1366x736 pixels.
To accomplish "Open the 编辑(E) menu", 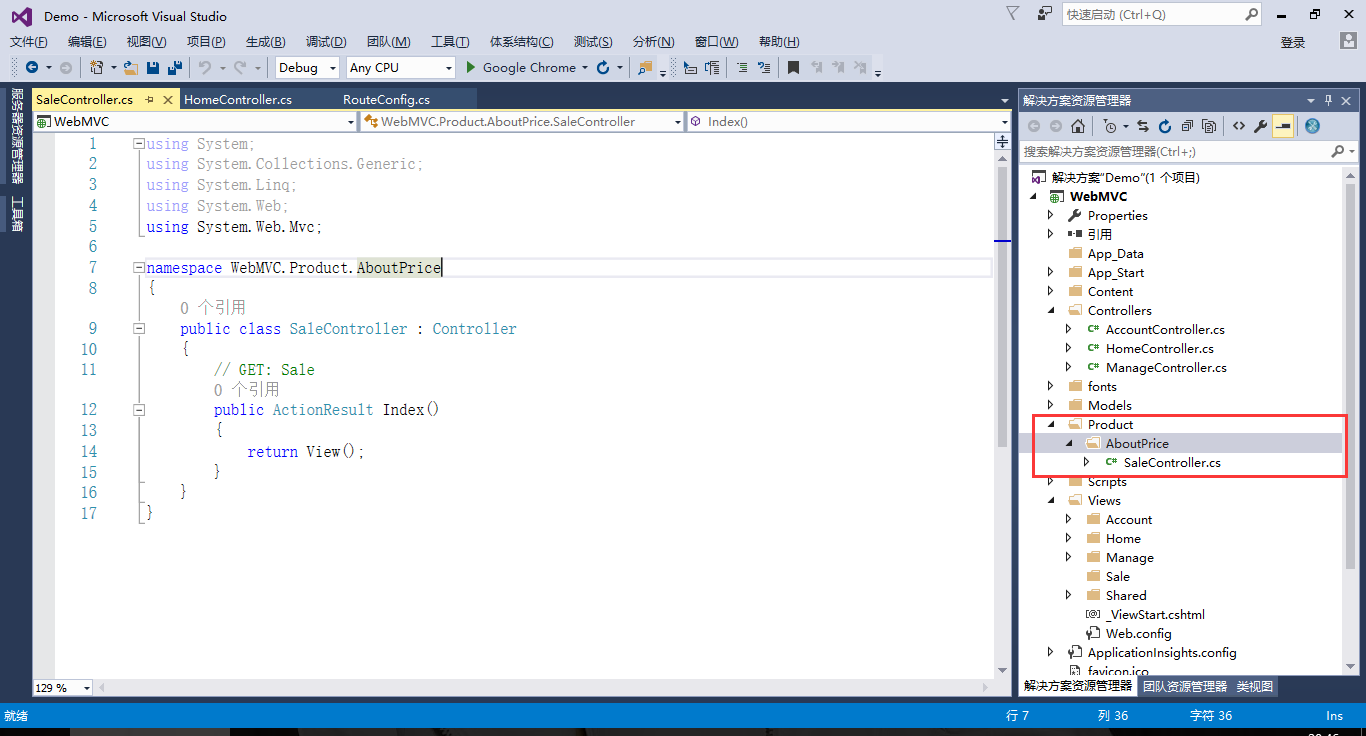I will pos(87,41).
